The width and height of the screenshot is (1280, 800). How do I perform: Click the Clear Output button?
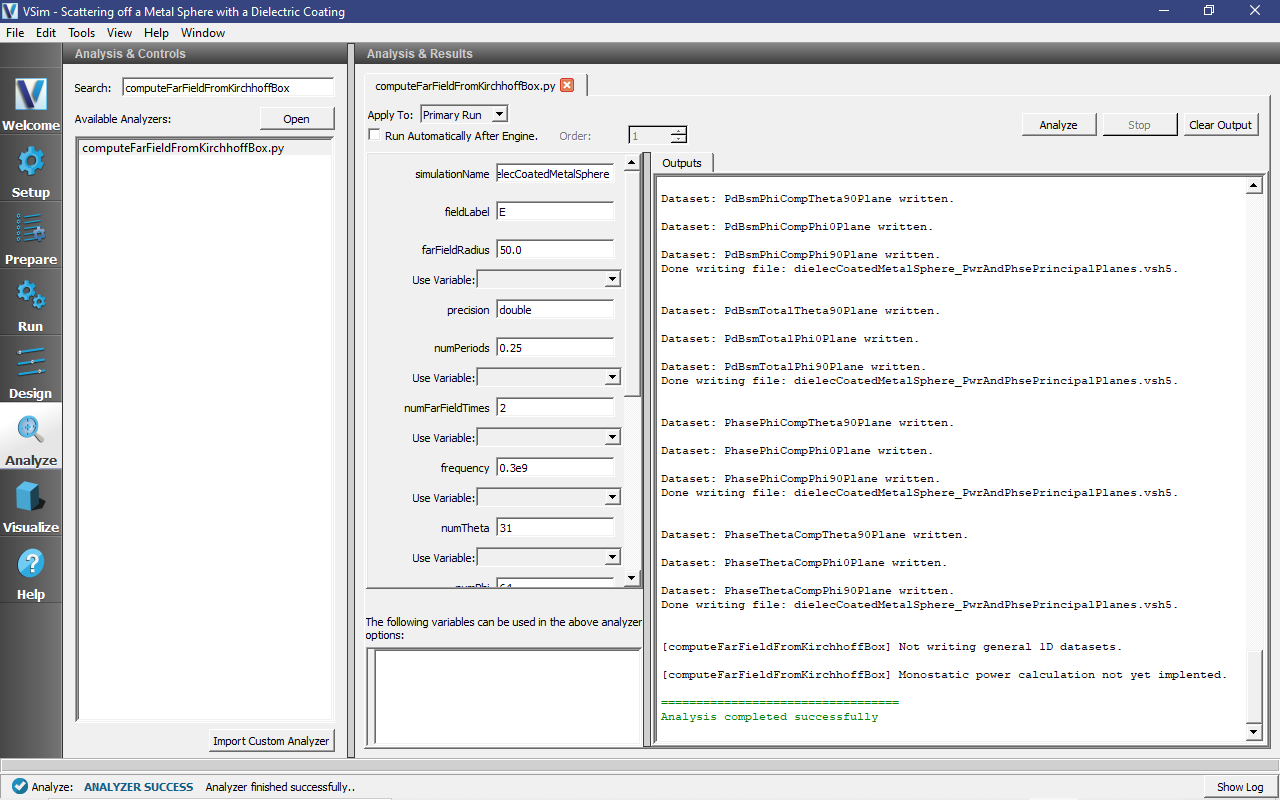pos(1221,125)
